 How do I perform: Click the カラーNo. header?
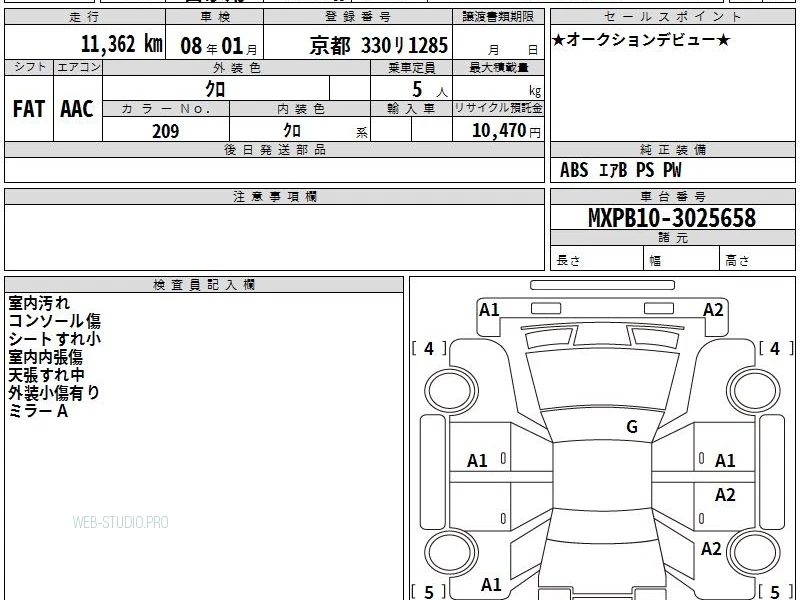click(166, 109)
